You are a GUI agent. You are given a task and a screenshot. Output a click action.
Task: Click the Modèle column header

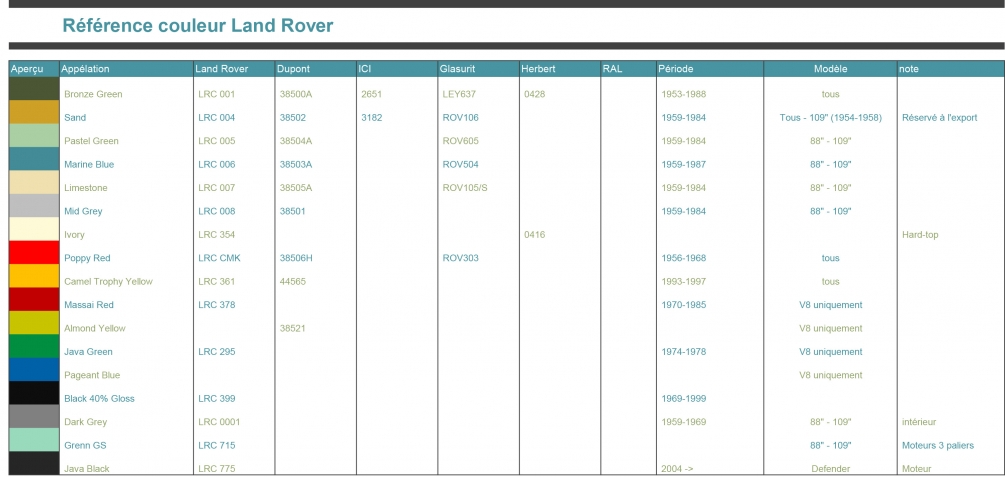(831, 69)
